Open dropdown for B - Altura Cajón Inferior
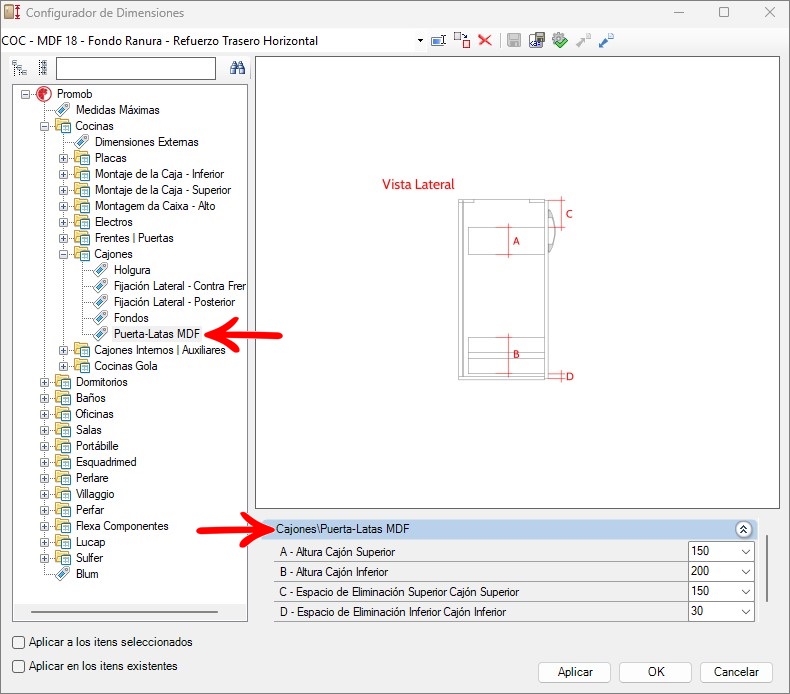This screenshot has width=790, height=694. (x=746, y=572)
